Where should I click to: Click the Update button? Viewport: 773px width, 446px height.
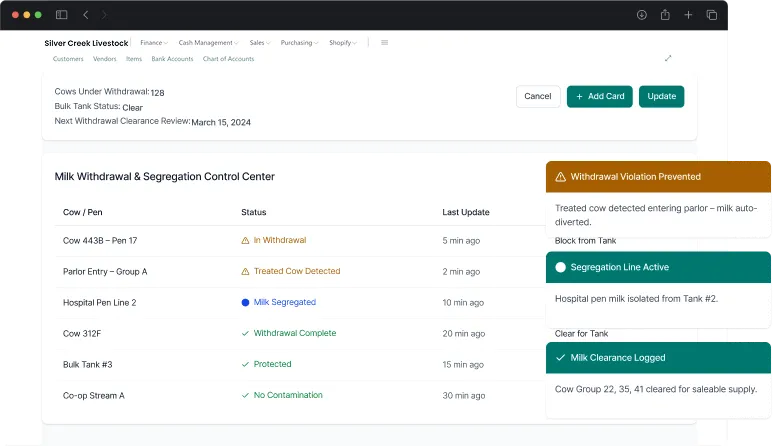pyautogui.click(x=661, y=96)
